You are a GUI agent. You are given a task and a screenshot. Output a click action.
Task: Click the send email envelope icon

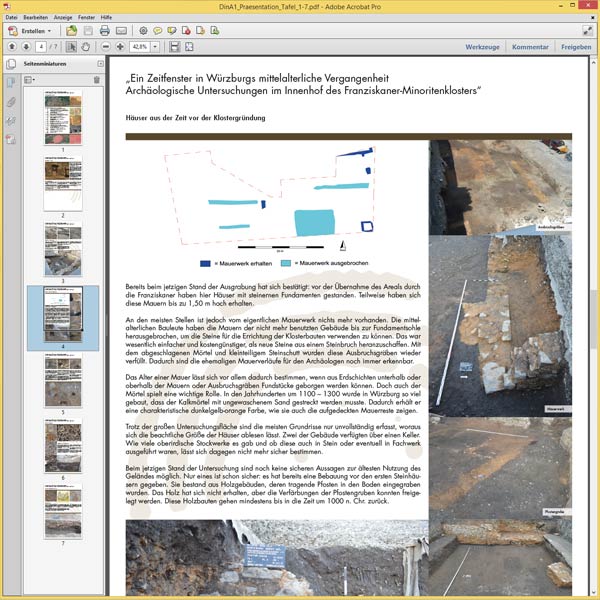(121, 31)
